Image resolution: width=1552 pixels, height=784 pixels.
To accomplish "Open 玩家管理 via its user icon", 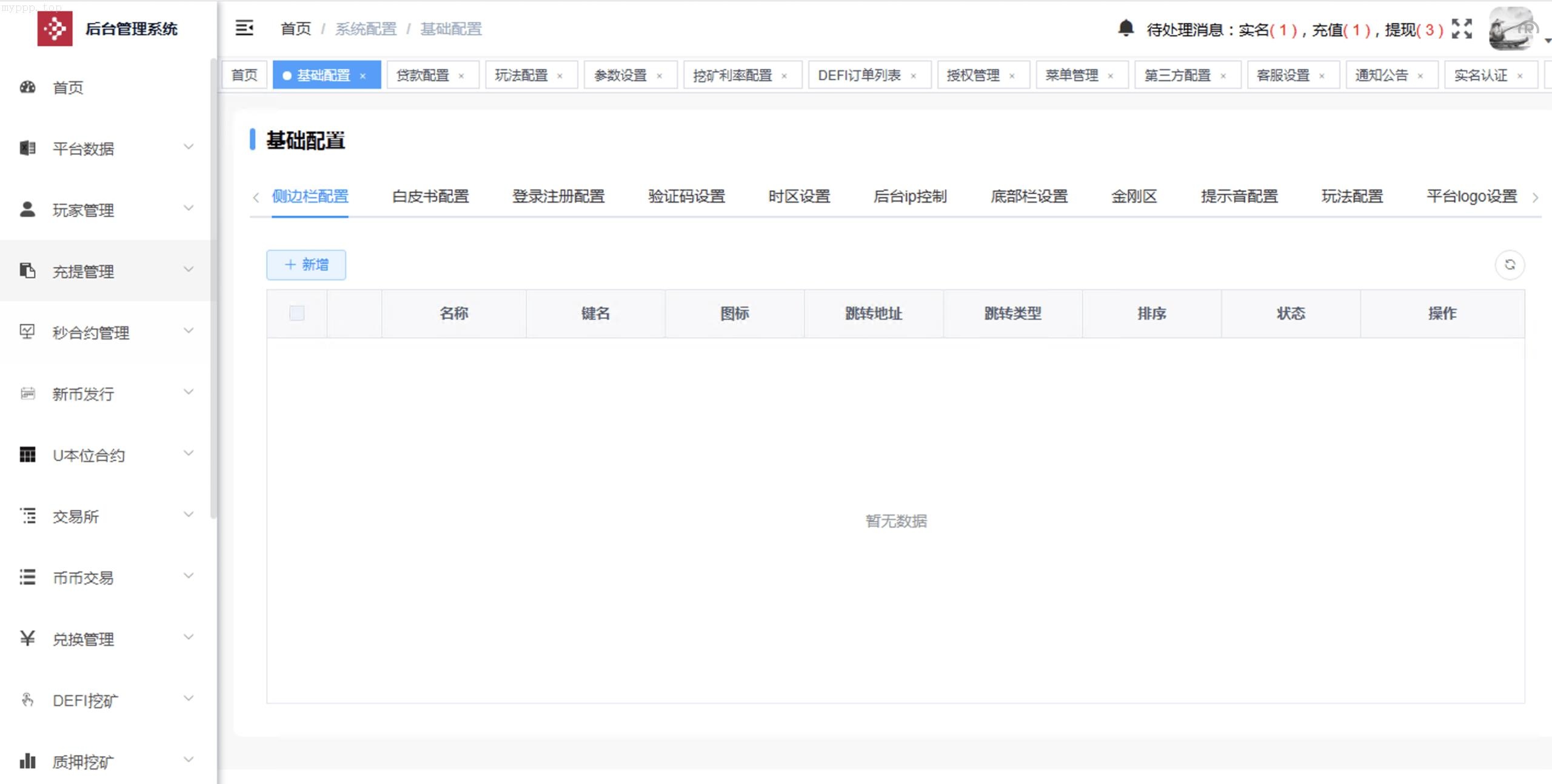I will coord(27,209).
